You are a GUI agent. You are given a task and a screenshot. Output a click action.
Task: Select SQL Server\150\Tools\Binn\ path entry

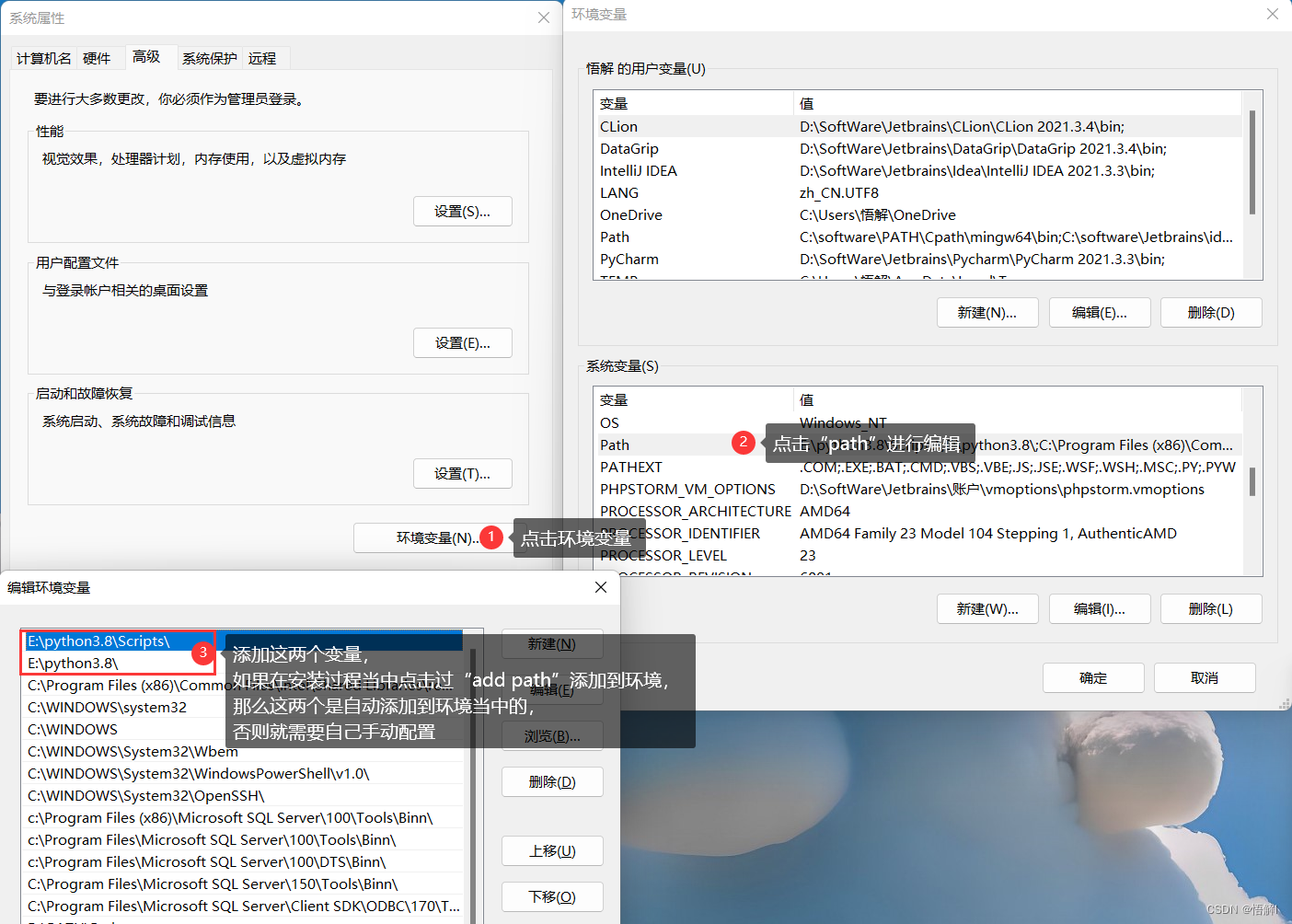point(244,884)
